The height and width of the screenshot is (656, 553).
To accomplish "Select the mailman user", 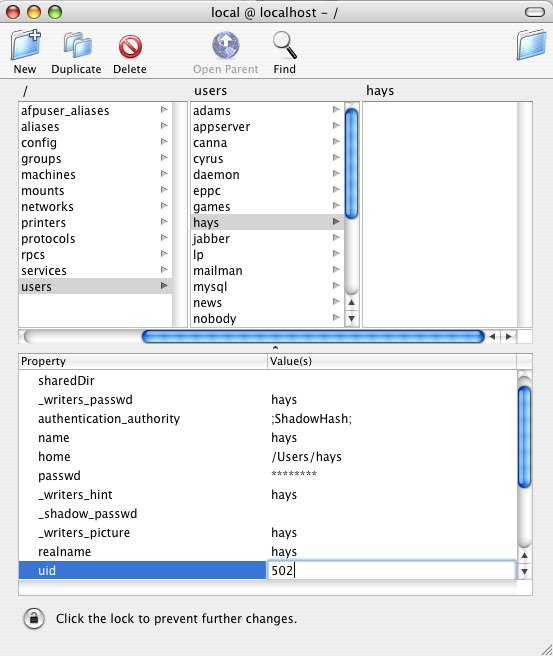I will point(267,271).
